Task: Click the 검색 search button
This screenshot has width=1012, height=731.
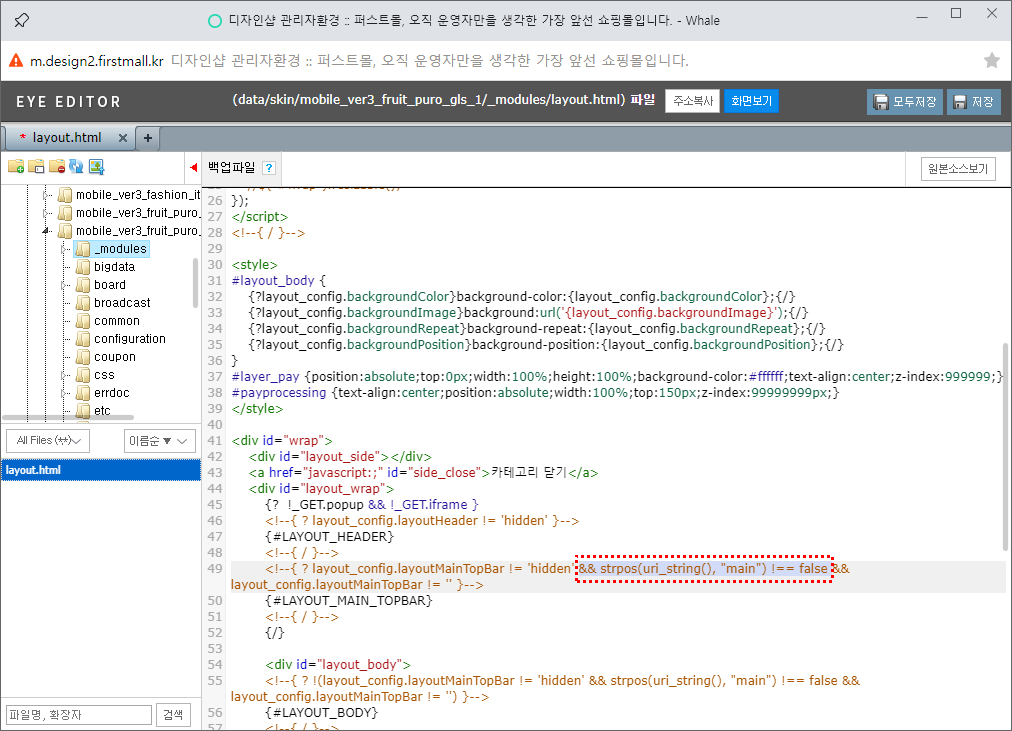Action: coord(173,715)
